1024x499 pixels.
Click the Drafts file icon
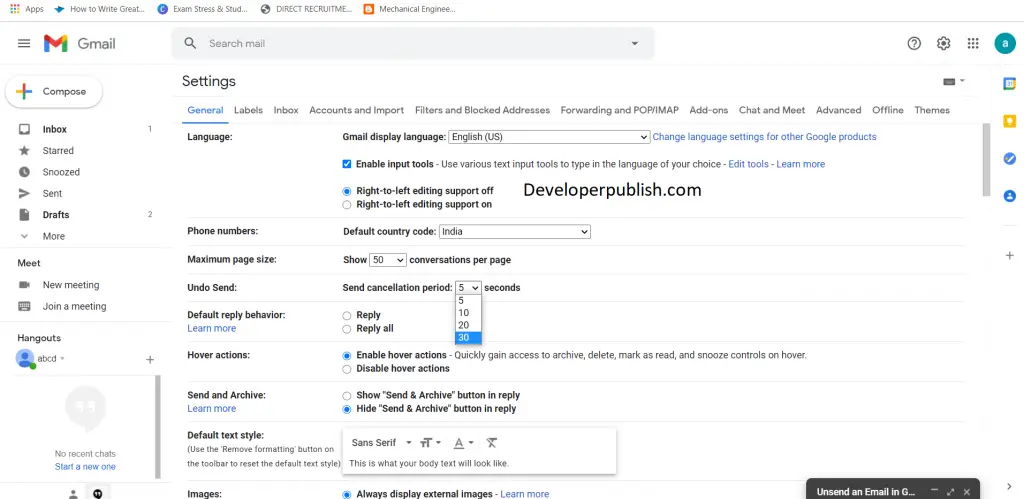click(x=24, y=215)
